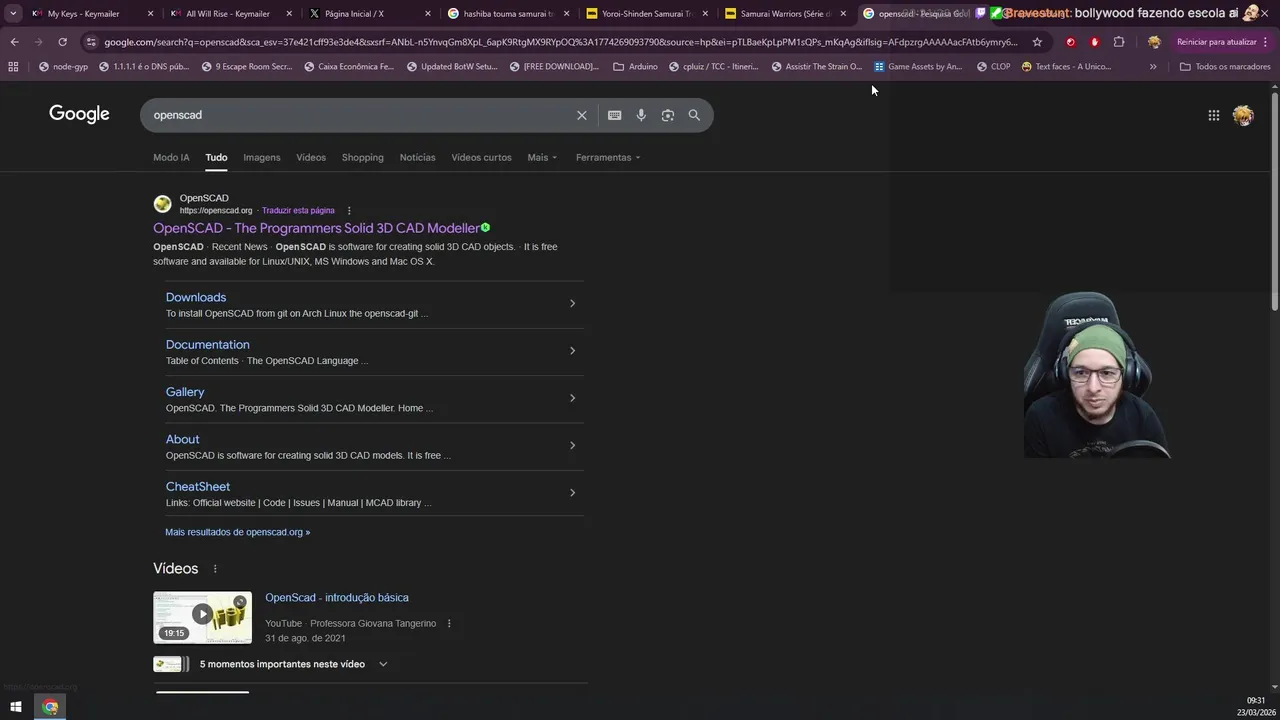Open the Videos section options menu

pos(214,569)
